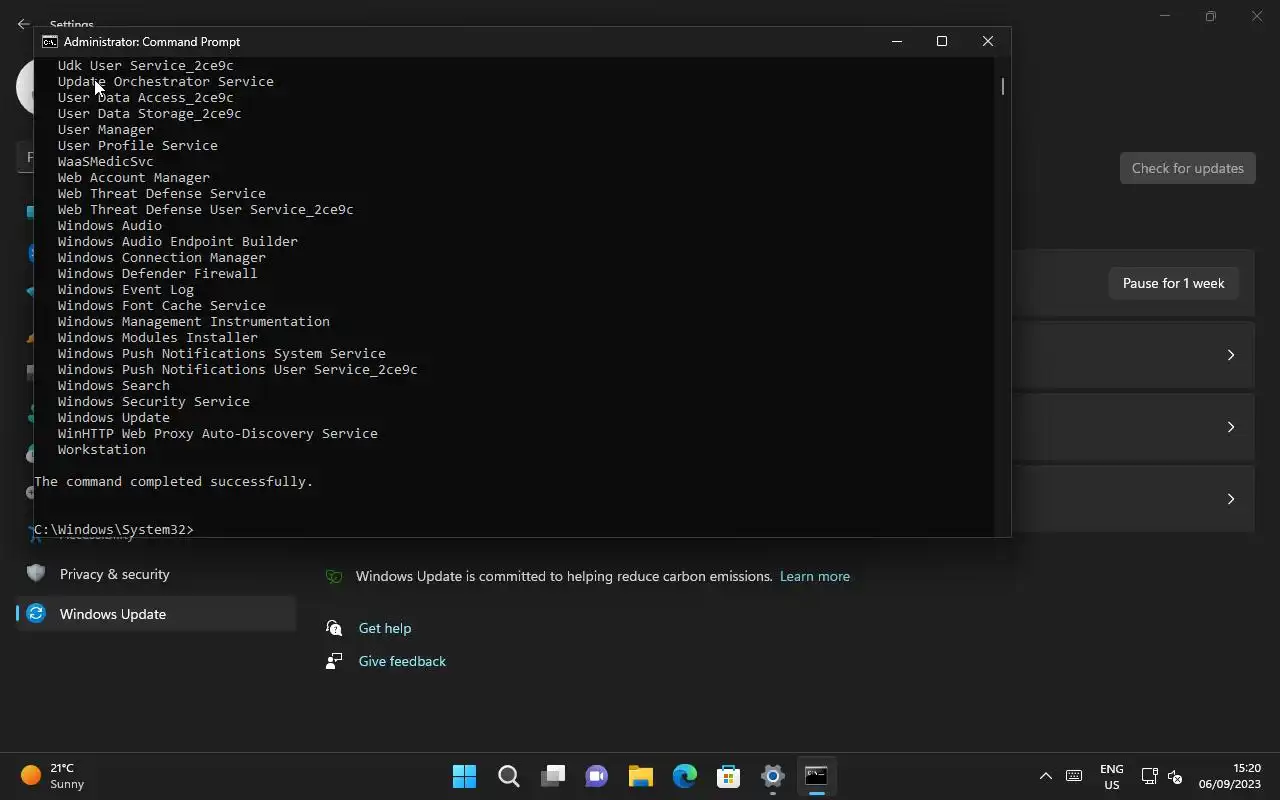Click 'User Profile Service' line
The width and height of the screenshot is (1280, 800).
pos(137,145)
